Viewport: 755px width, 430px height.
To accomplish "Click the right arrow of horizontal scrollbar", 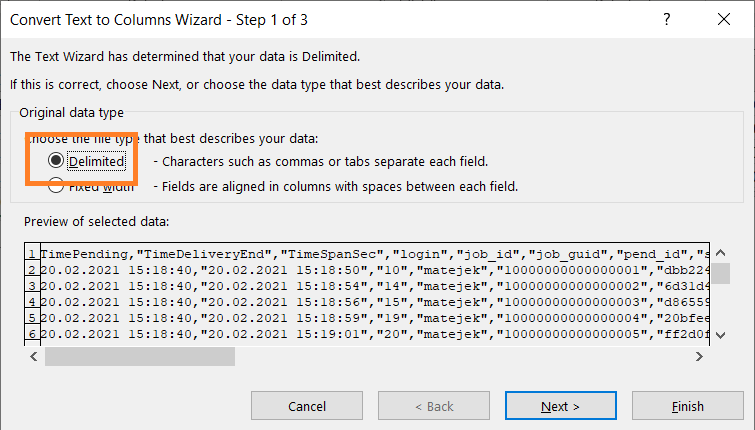I will (701, 356).
